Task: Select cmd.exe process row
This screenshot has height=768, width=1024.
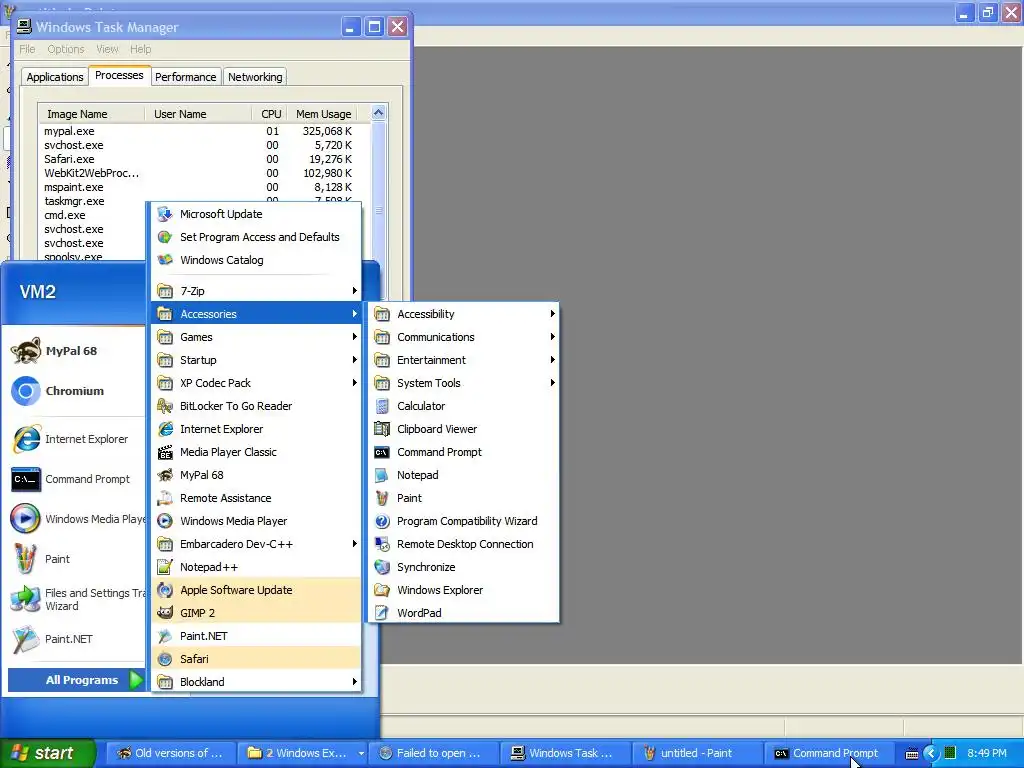Action: [93, 216]
